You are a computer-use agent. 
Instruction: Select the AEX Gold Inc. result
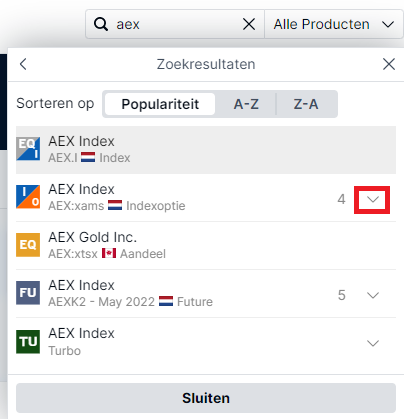[206, 245]
